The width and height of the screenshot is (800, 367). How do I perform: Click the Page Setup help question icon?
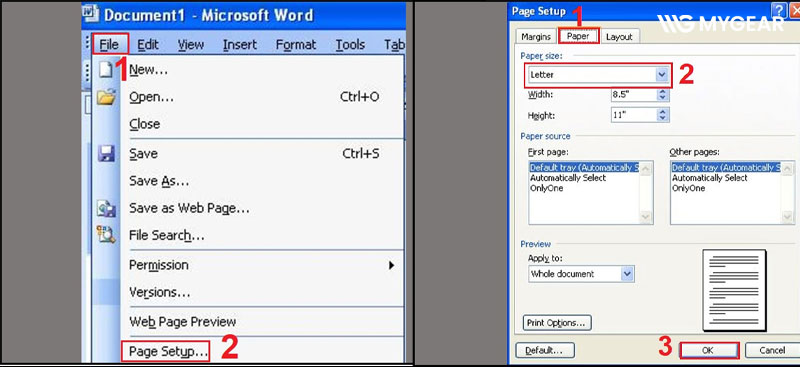778,10
